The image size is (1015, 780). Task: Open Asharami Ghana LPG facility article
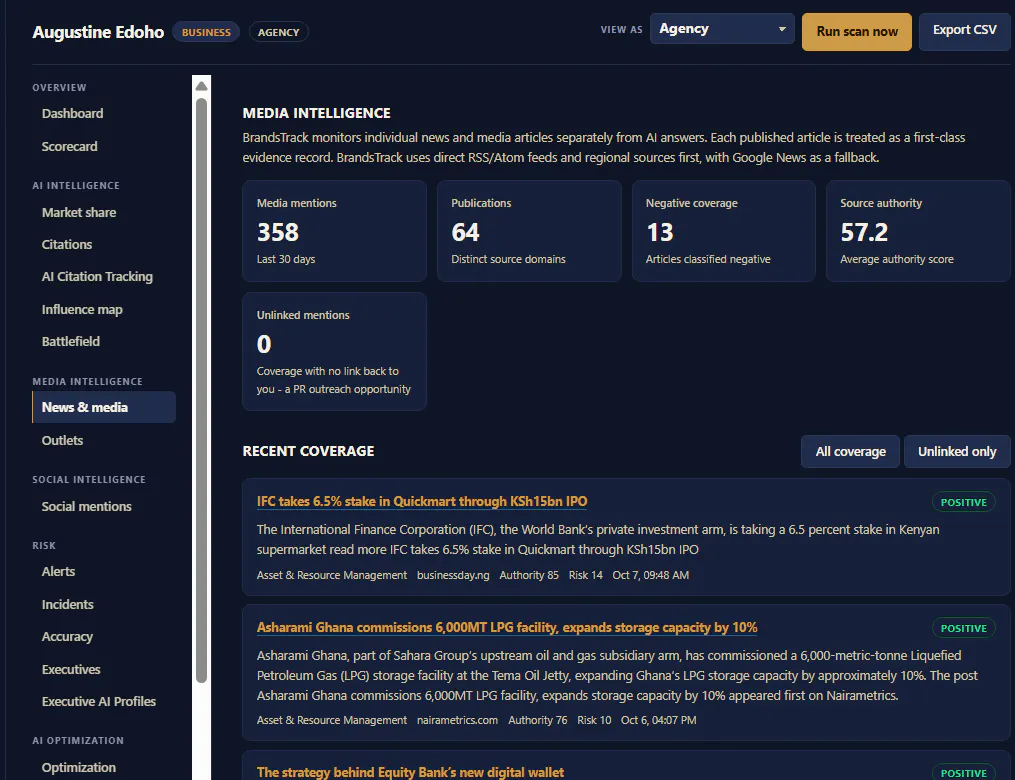coord(507,628)
